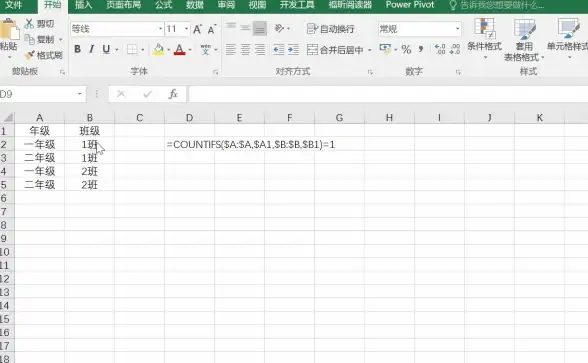Screen dimensions: 588x363
Task: Click the formula bar cancel X
Action: (x=121, y=94)
